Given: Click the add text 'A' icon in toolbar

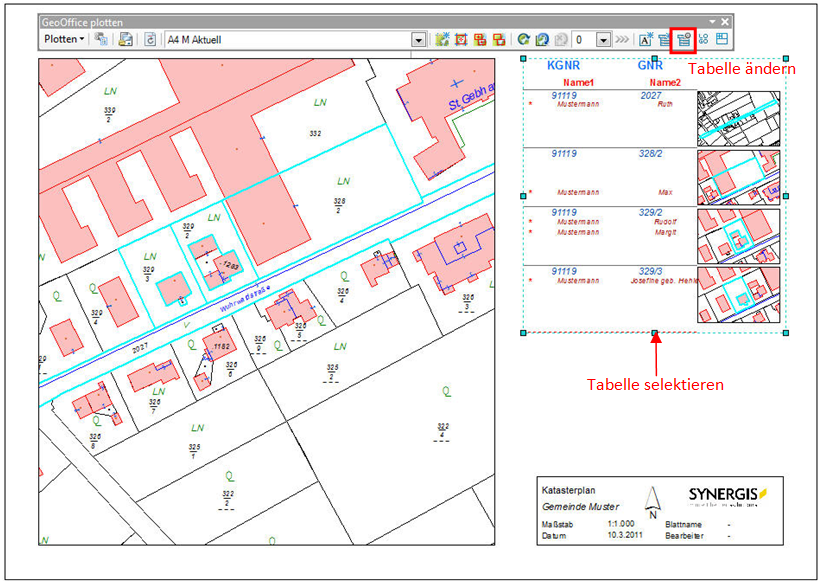Looking at the screenshot, I should 646,40.
